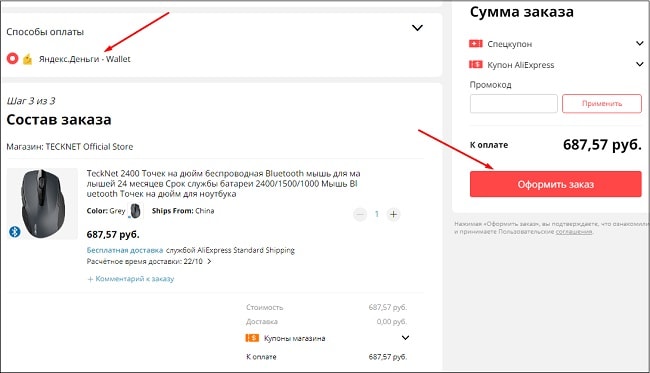Click the product price 687,57 руб.
The height and width of the screenshot is (373, 650).
[x=113, y=235]
